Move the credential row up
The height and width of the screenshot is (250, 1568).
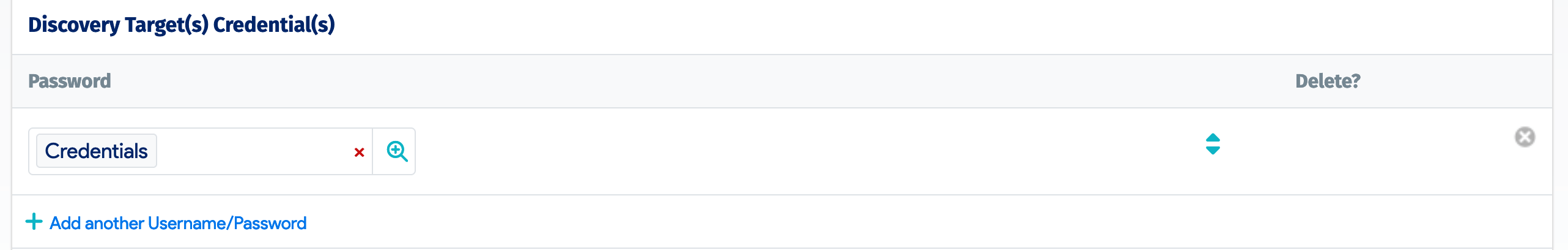[1213, 137]
